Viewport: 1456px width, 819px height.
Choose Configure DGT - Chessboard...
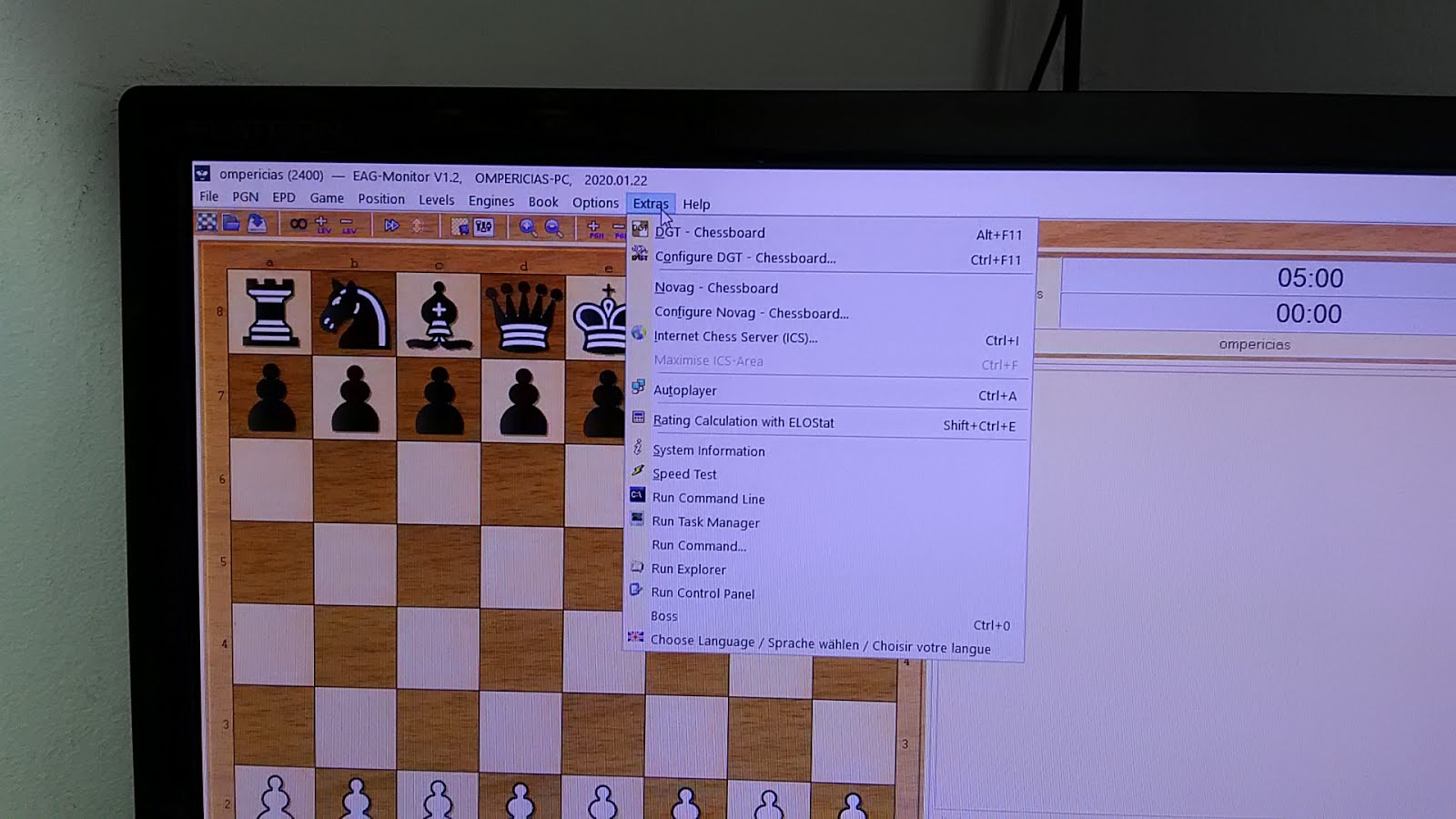tap(828, 258)
